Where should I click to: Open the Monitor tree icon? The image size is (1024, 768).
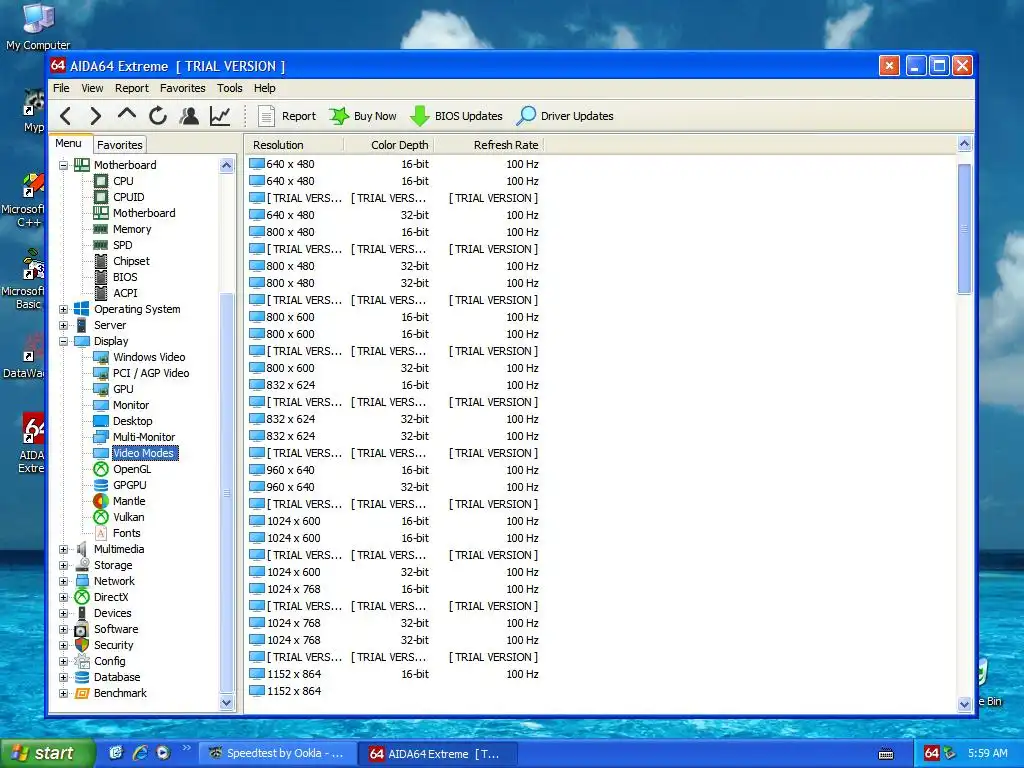click(x=101, y=406)
